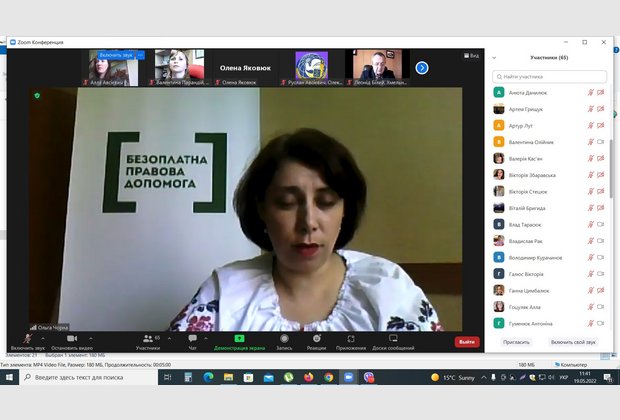This screenshot has width=620, height=420.
Task: Click muted mic icon for Артур Лут
Action: (591, 125)
